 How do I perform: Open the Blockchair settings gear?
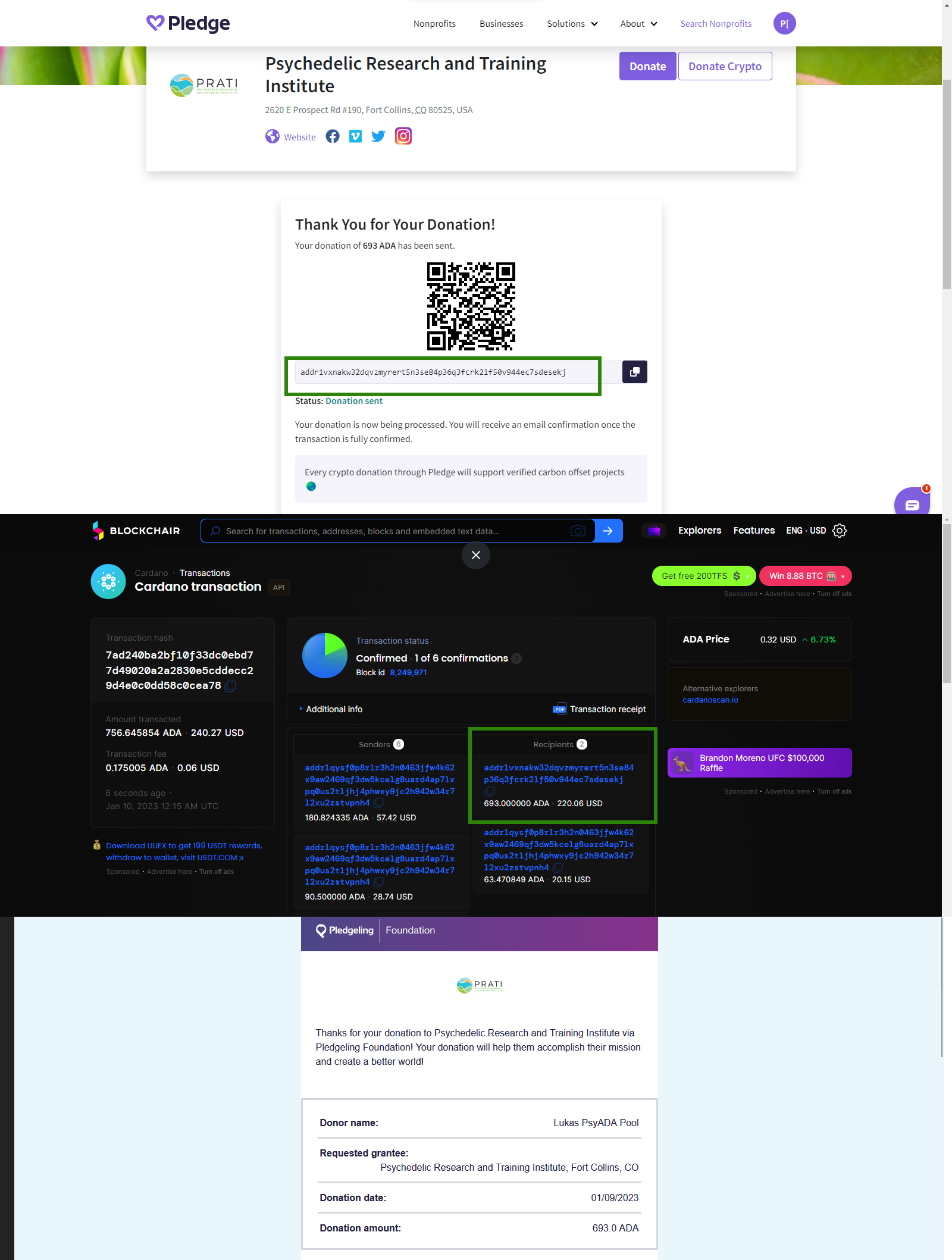point(840,531)
